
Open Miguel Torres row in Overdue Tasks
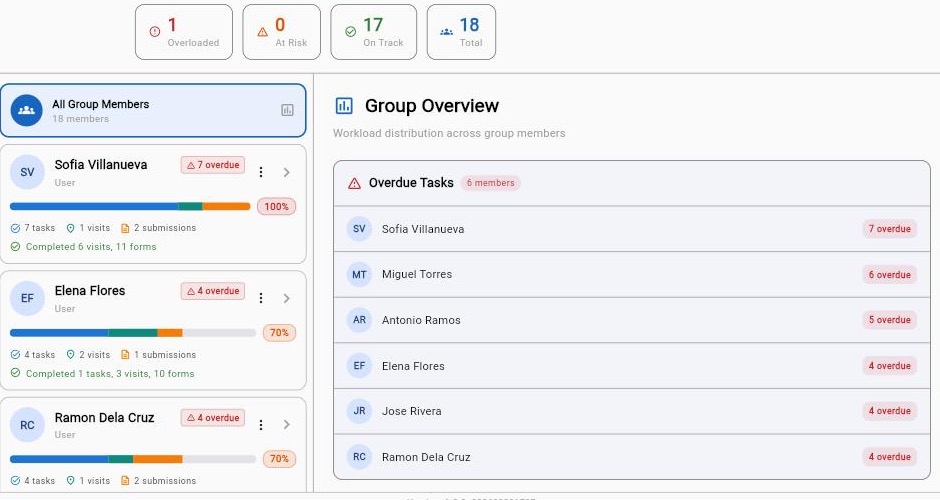click(632, 275)
